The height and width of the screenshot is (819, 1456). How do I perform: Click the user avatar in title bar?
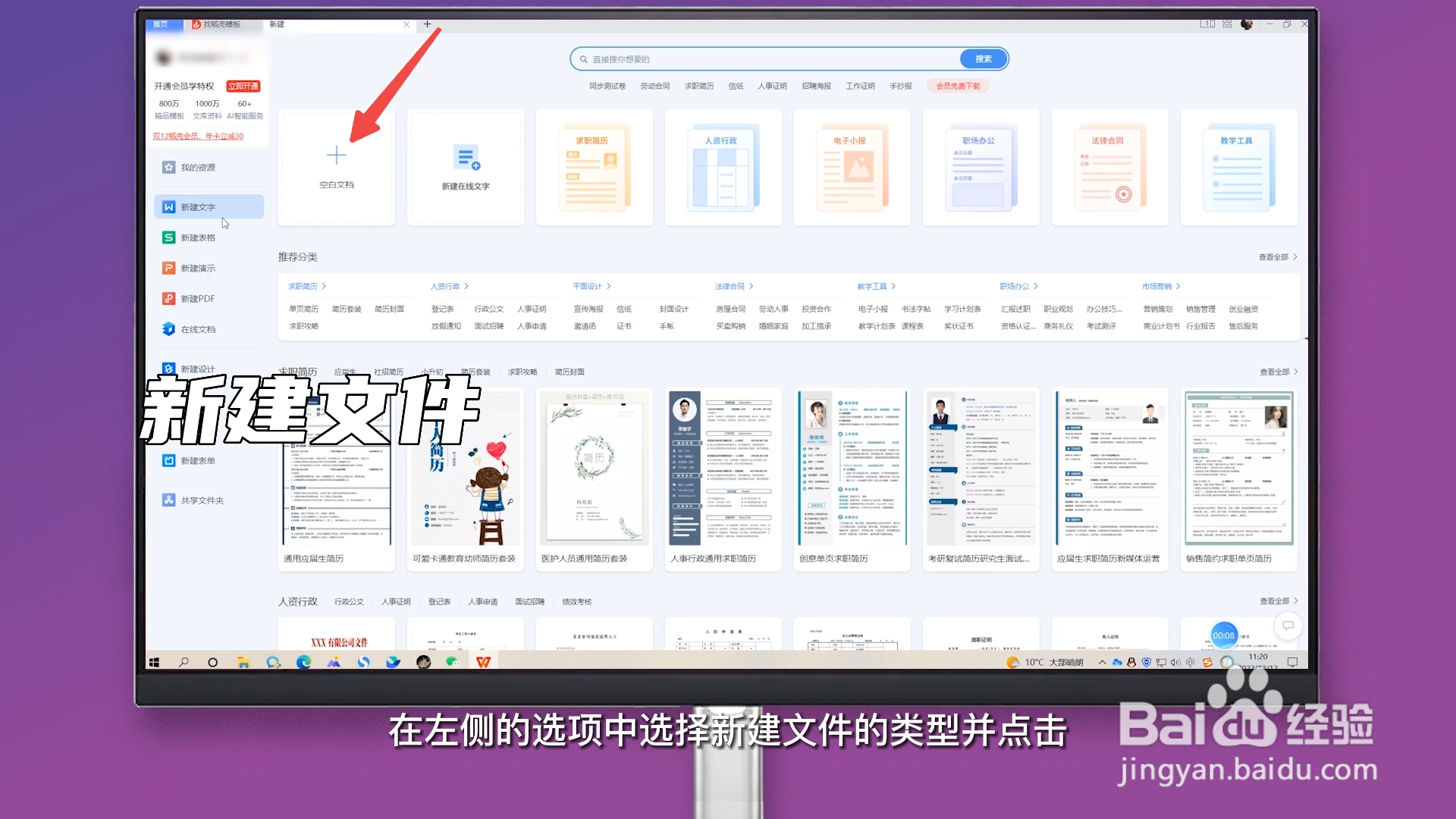(1247, 24)
